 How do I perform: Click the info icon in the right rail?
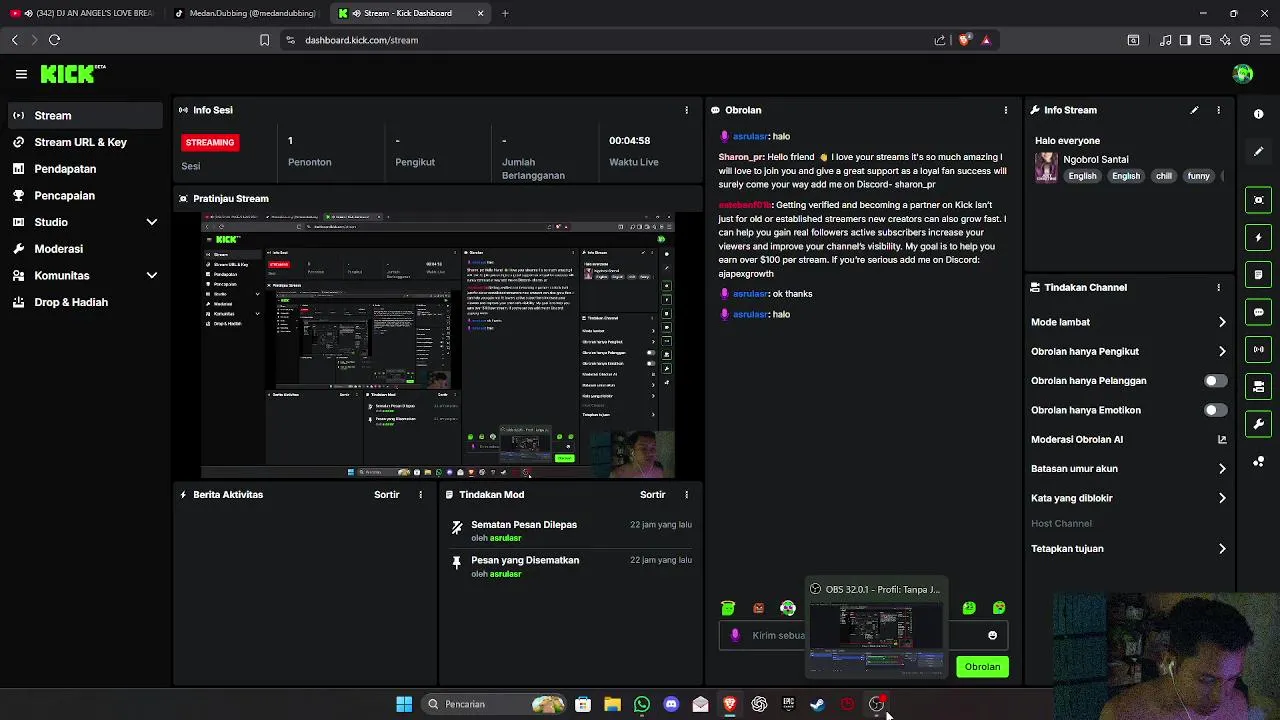pos(1259,114)
